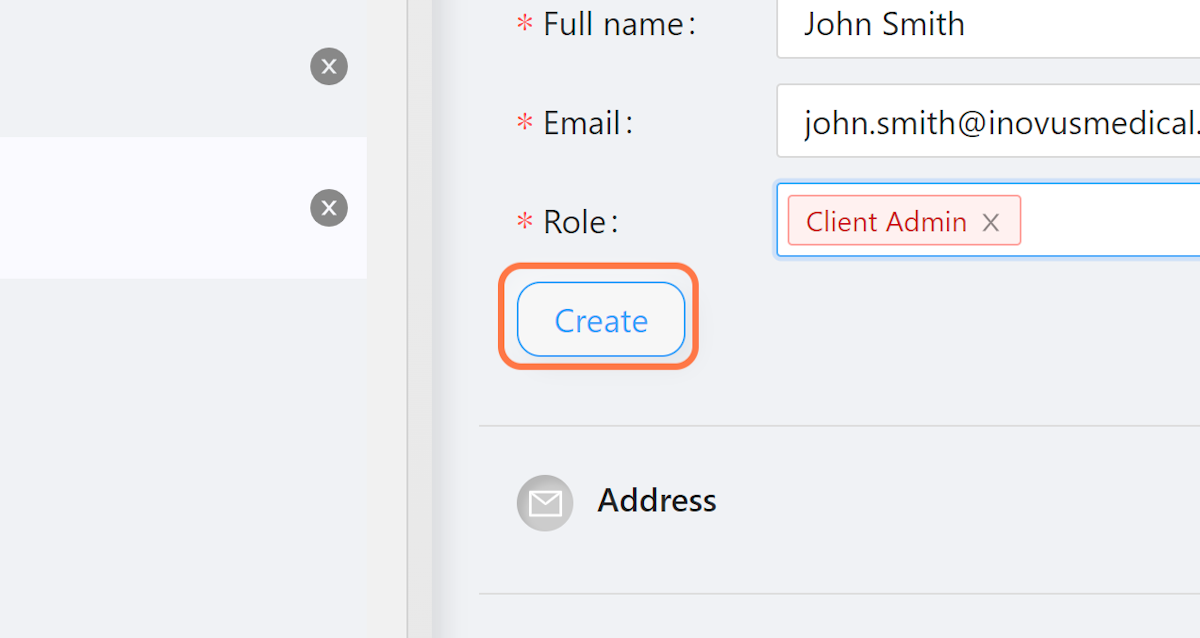Click the upper gray X icon in left panel
This screenshot has height=638, width=1200.
[x=329, y=67]
